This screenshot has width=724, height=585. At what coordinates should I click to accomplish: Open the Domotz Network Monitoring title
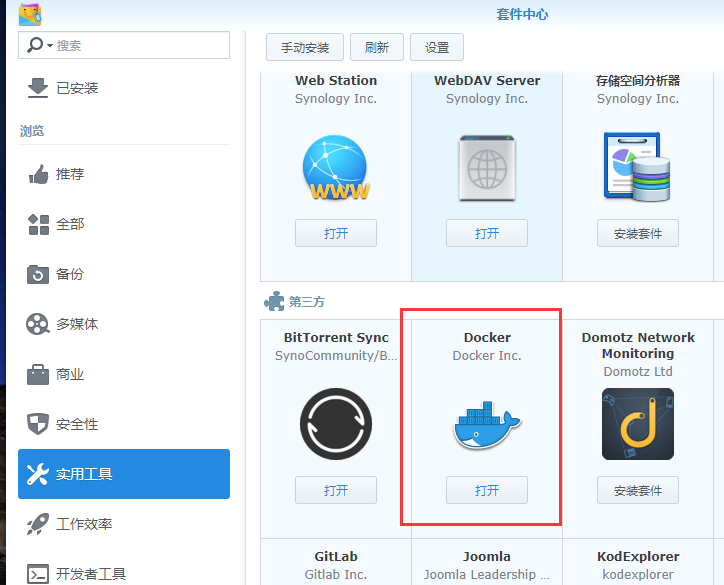coord(638,345)
